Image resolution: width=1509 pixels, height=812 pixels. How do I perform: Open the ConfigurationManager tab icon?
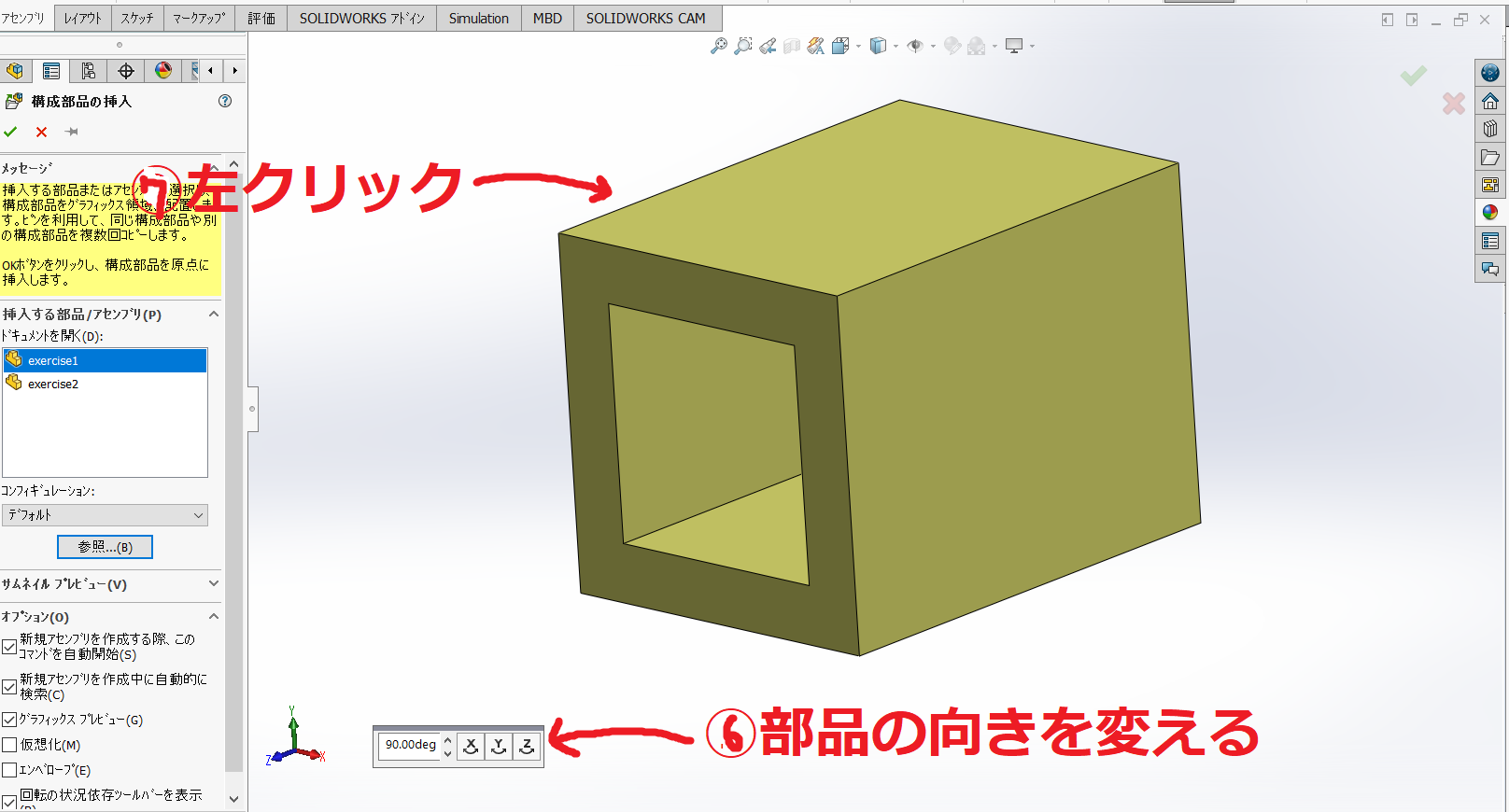click(x=89, y=71)
